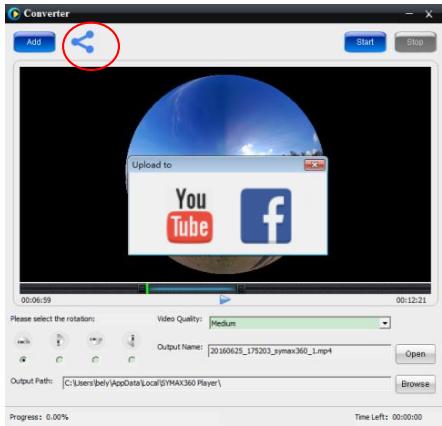The height and width of the screenshot is (426, 442).
Task: Click the Time Left: 00:00:00 text
Action: [x=388, y=417]
